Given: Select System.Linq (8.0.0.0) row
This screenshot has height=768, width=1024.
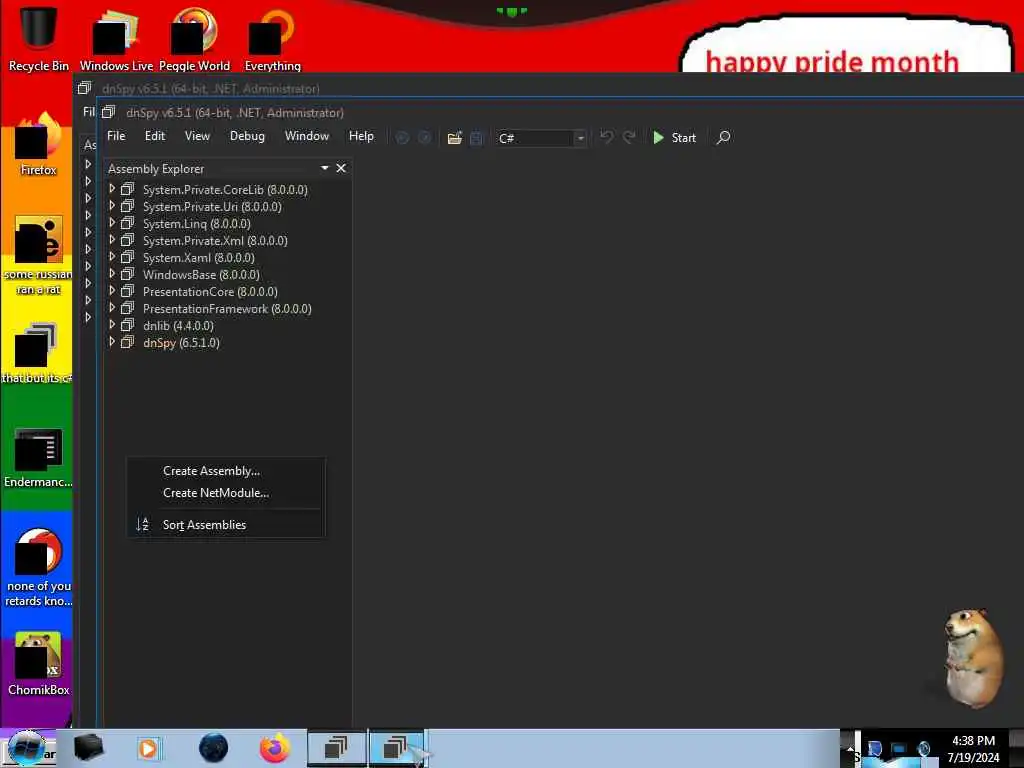Looking at the screenshot, I should click(197, 223).
